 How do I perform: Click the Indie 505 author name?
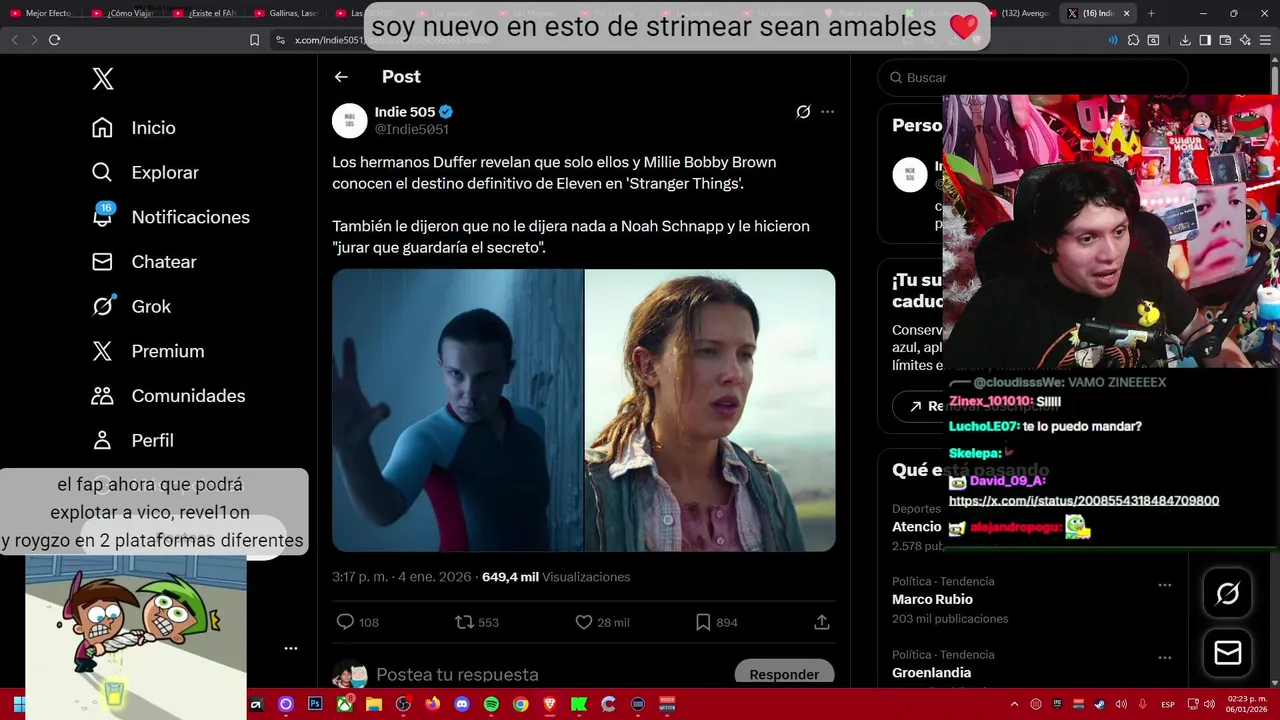pyautogui.click(x=405, y=112)
